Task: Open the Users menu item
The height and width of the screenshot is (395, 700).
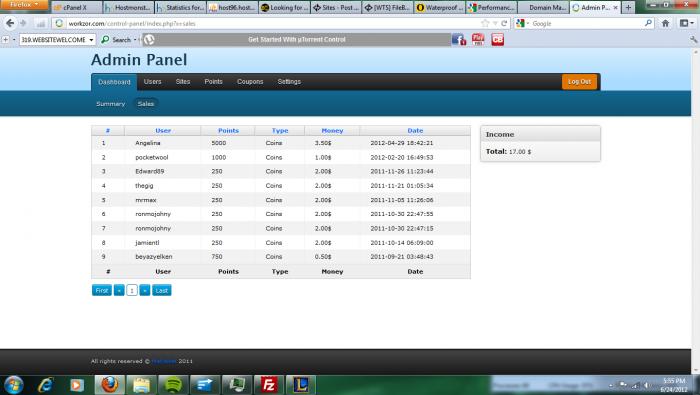Action: (152, 82)
